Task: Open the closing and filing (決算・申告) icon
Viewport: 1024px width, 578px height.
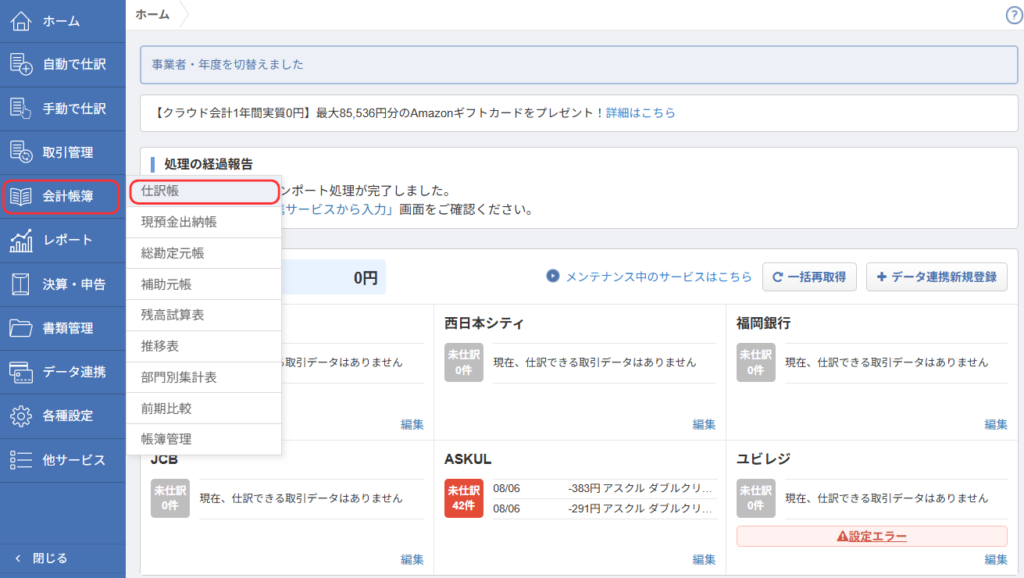Action: pyautogui.click(x=21, y=284)
